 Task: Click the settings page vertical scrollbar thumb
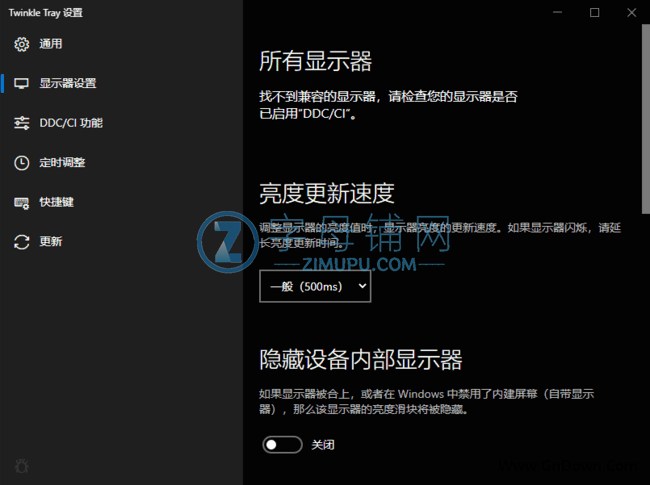[x=646, y=119]
